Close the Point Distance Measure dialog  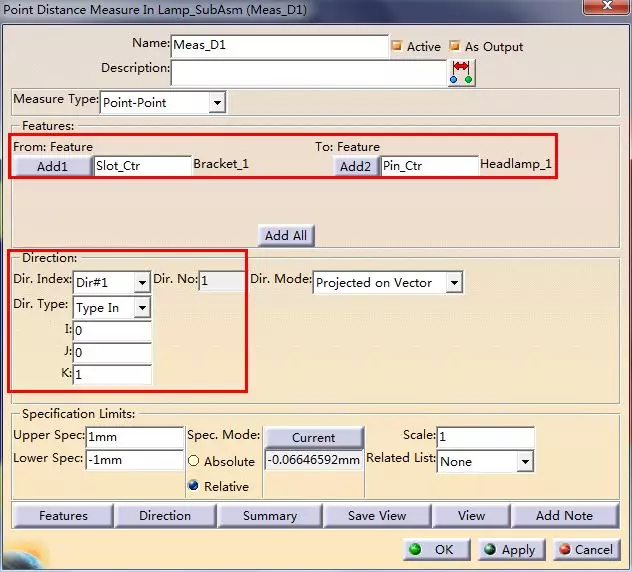coord(604,11)
